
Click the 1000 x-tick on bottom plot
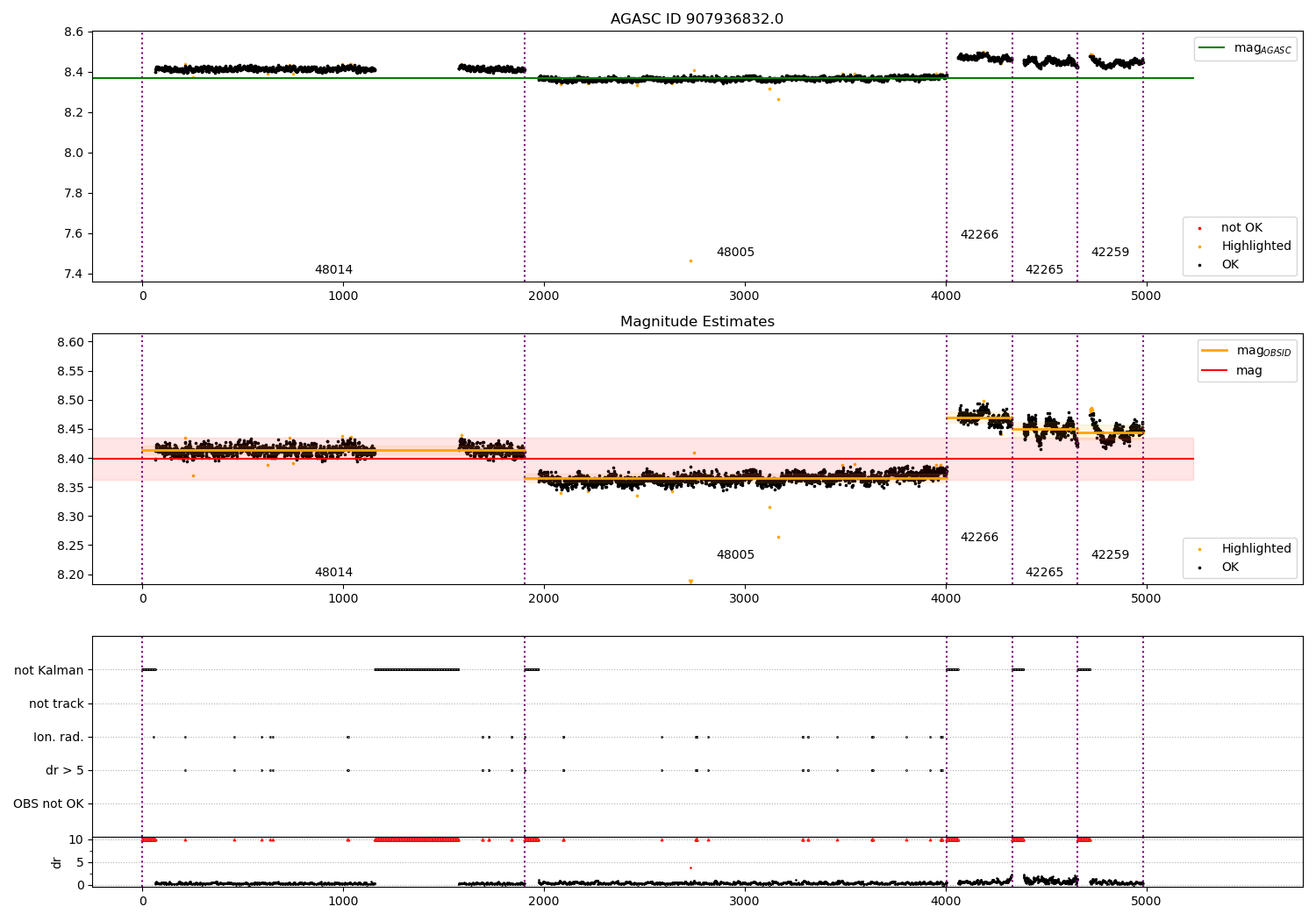(x=343, y=902)
